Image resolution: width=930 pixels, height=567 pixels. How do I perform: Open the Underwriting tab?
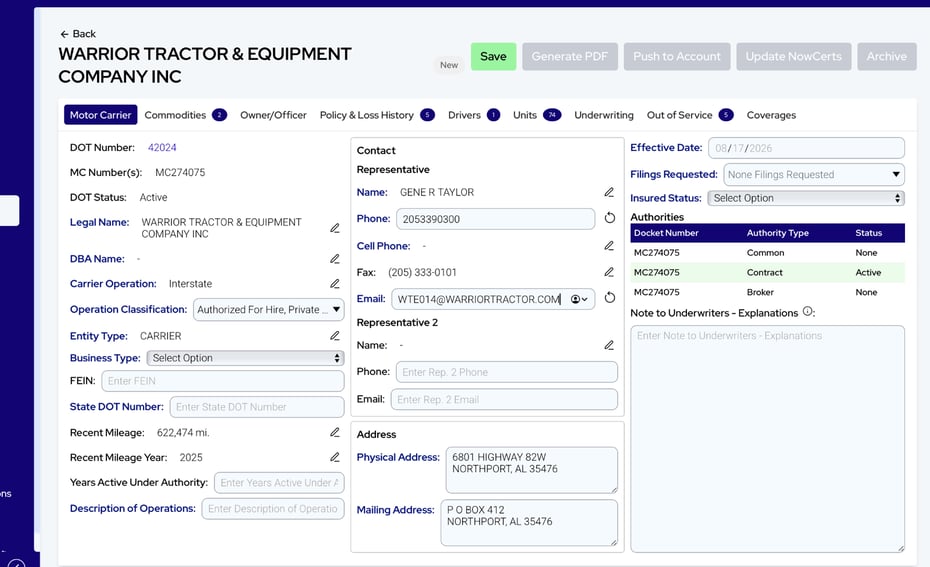point(604,115)
